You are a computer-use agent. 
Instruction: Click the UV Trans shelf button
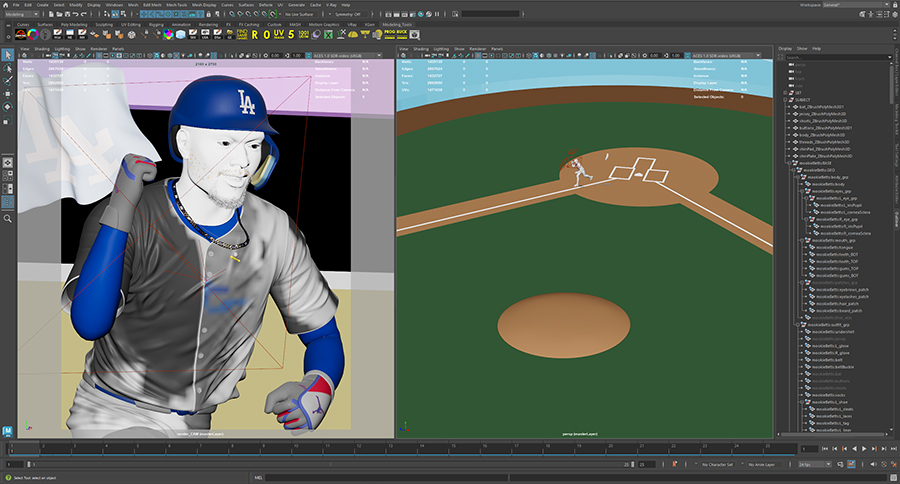point(278,34)
